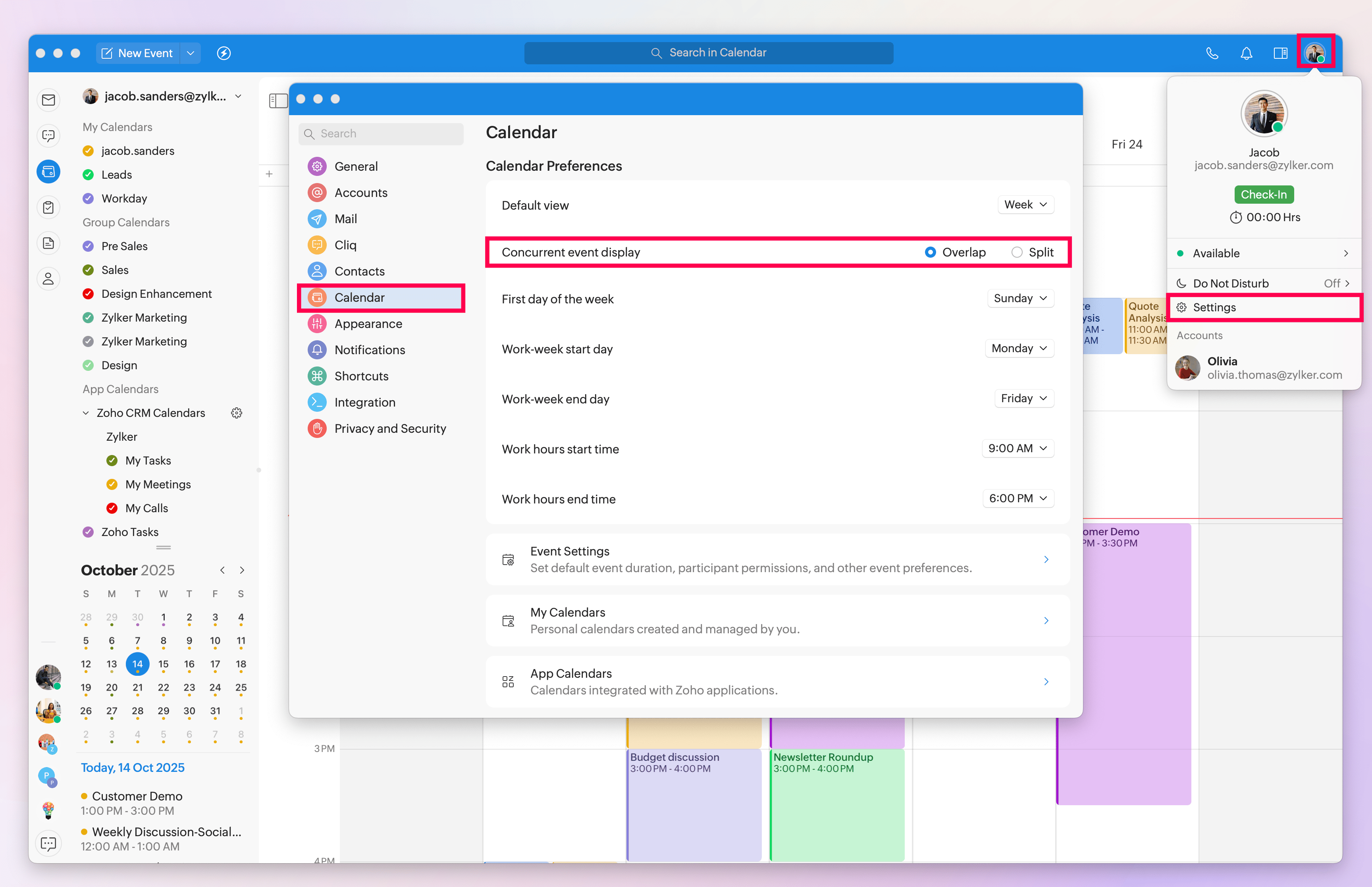Open Notifications settings section
1372x887 pixels.
click(369, 350)
